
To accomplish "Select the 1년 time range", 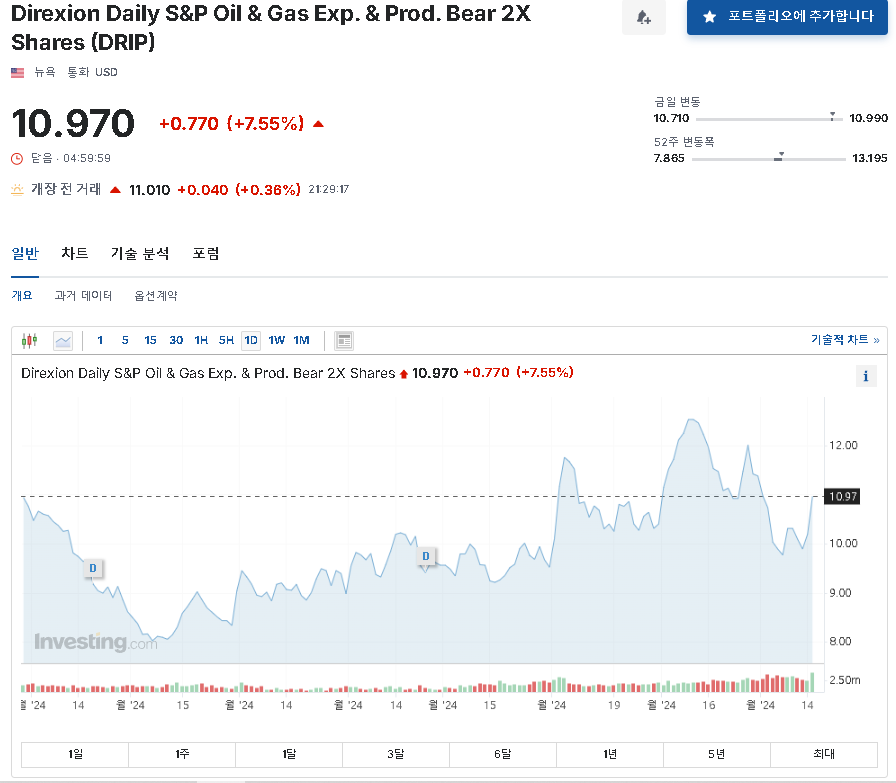I will tap(610, 754).
